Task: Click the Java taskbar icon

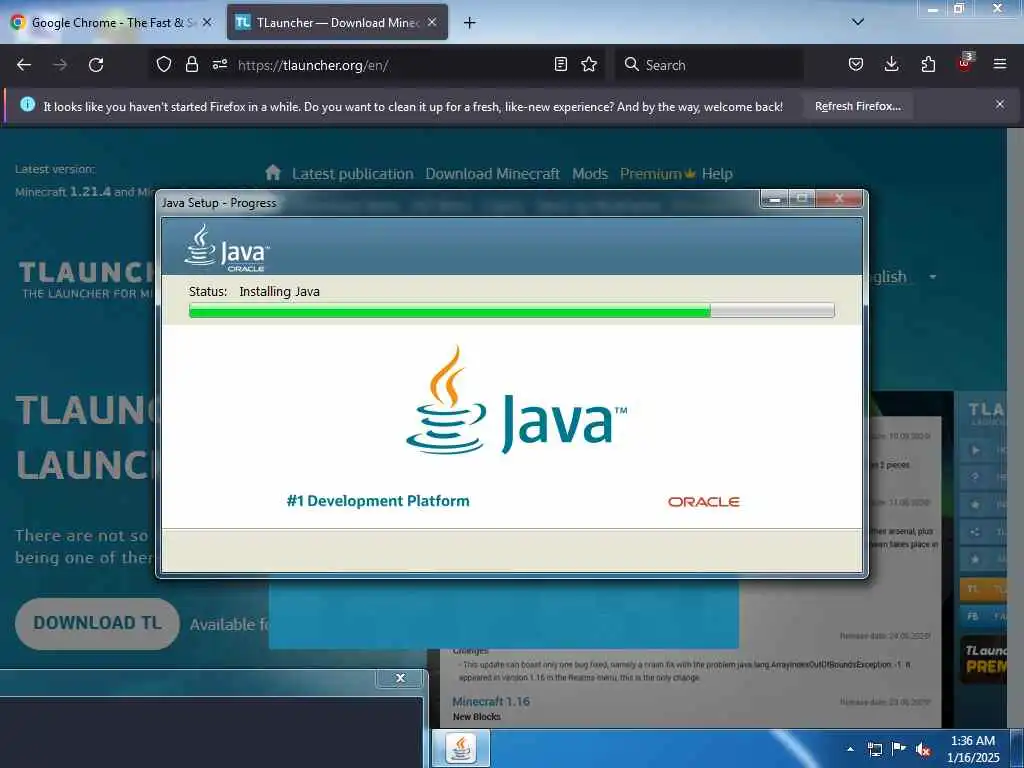Action: [x=461, y=748]
